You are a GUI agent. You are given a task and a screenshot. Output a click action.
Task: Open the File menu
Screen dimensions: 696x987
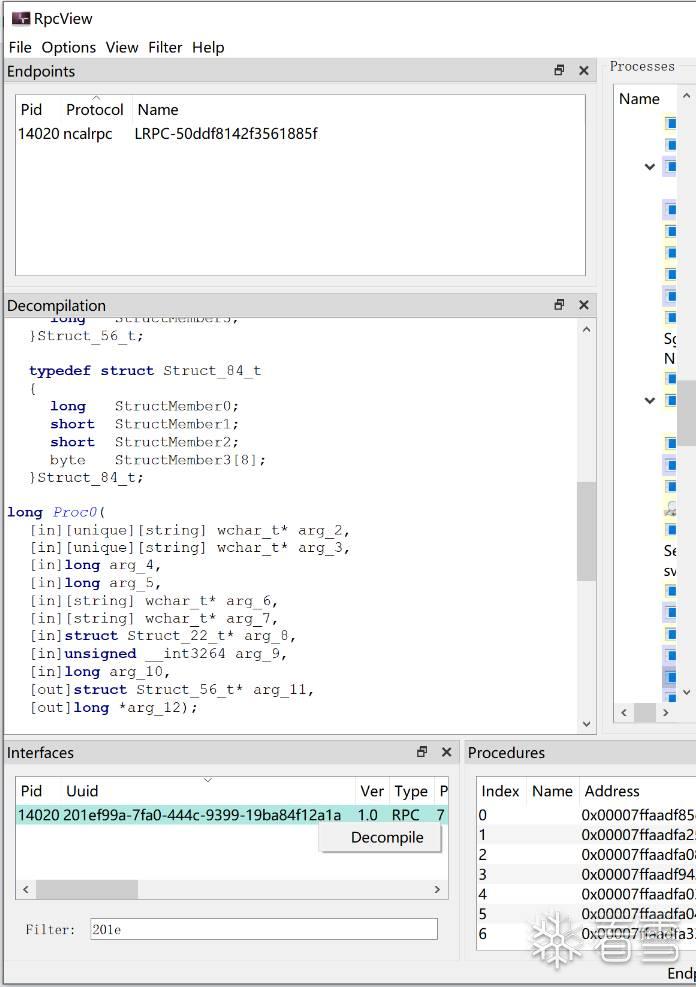20,47
